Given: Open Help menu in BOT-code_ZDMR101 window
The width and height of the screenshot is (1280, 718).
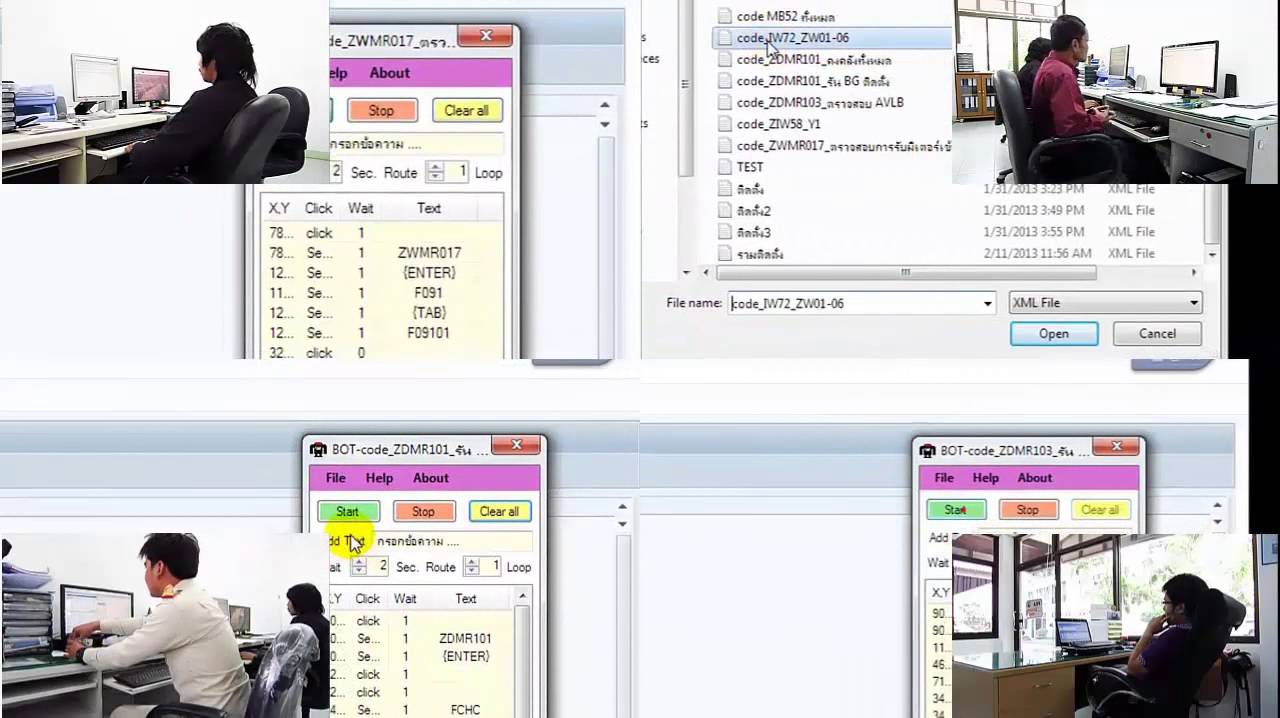Looking at the screenshot, I should click(x=379, y=478).
